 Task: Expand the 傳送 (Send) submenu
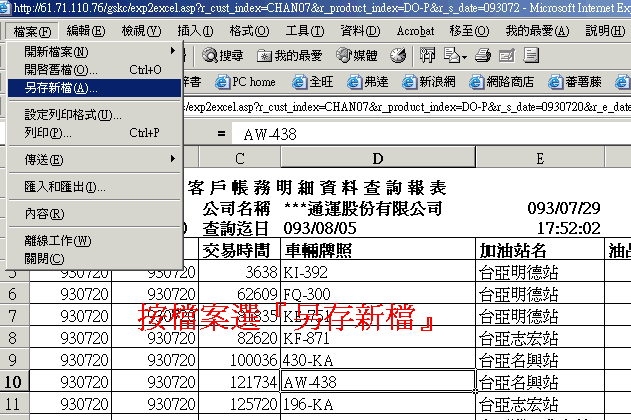coord(44,159)
